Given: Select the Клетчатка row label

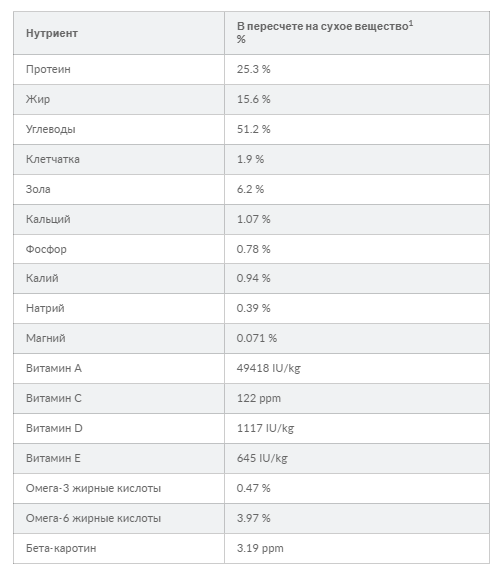Looking at the screenshot, I should 53,159.
